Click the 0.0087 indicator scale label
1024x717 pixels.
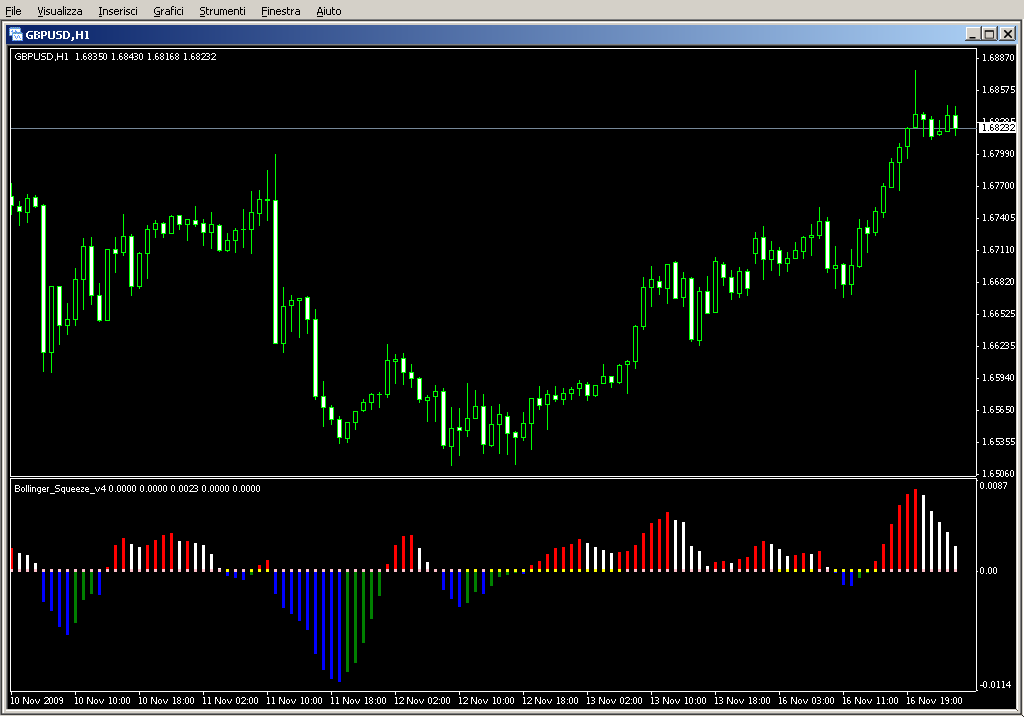point(993,486)
